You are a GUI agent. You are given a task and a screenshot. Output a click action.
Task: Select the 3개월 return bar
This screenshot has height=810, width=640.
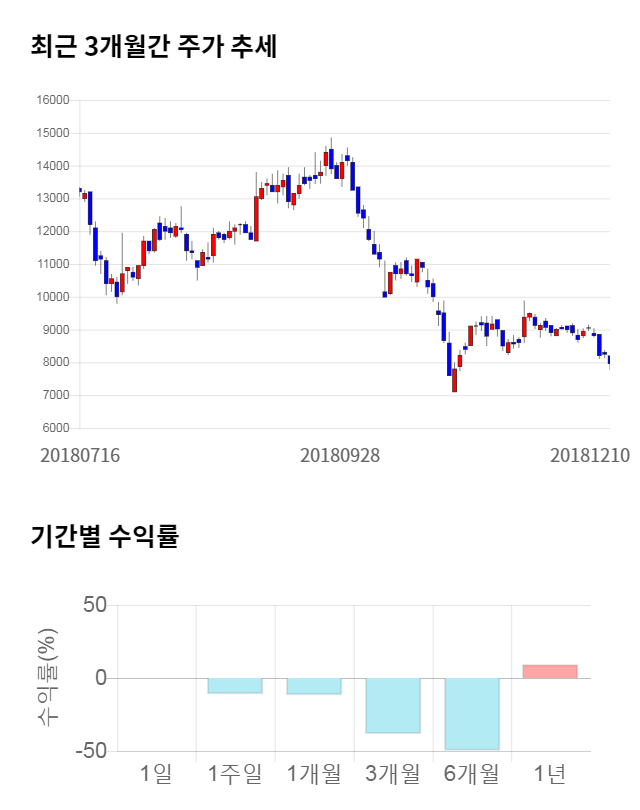tap(393, 705)
